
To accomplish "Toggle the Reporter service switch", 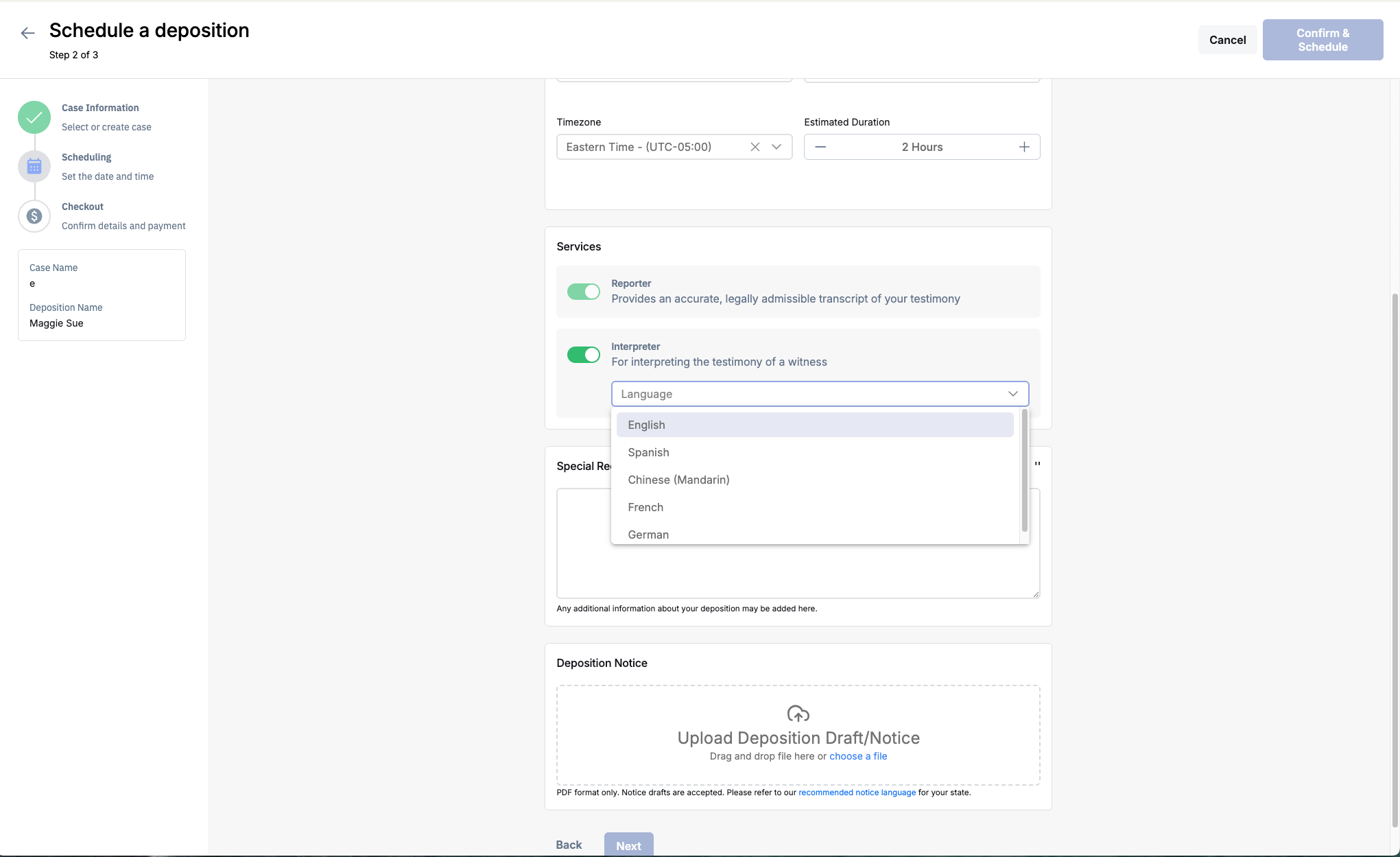I will tap(583, 292).
